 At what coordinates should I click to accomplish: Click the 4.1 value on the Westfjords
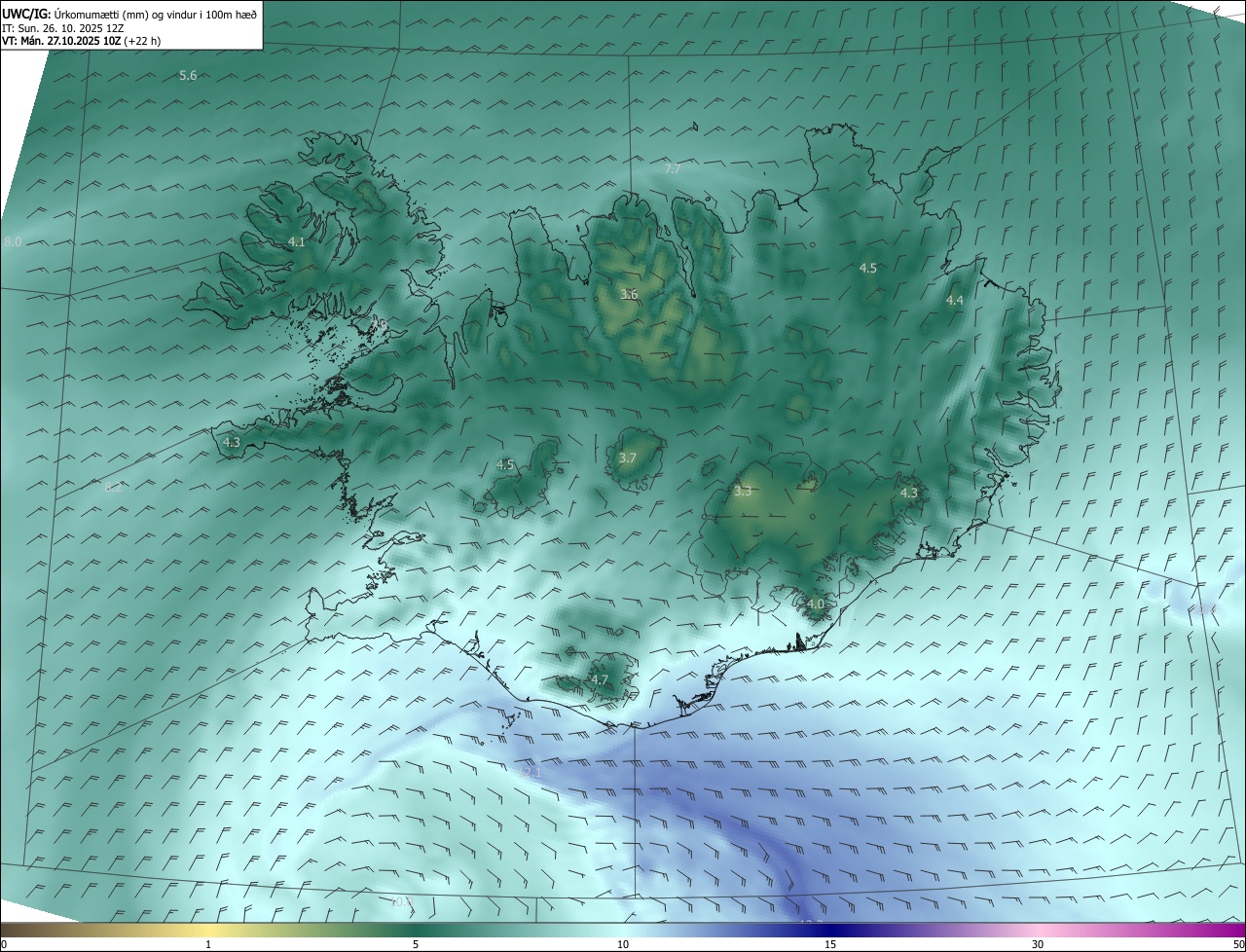pyautogui.click(x=297, y=241)
